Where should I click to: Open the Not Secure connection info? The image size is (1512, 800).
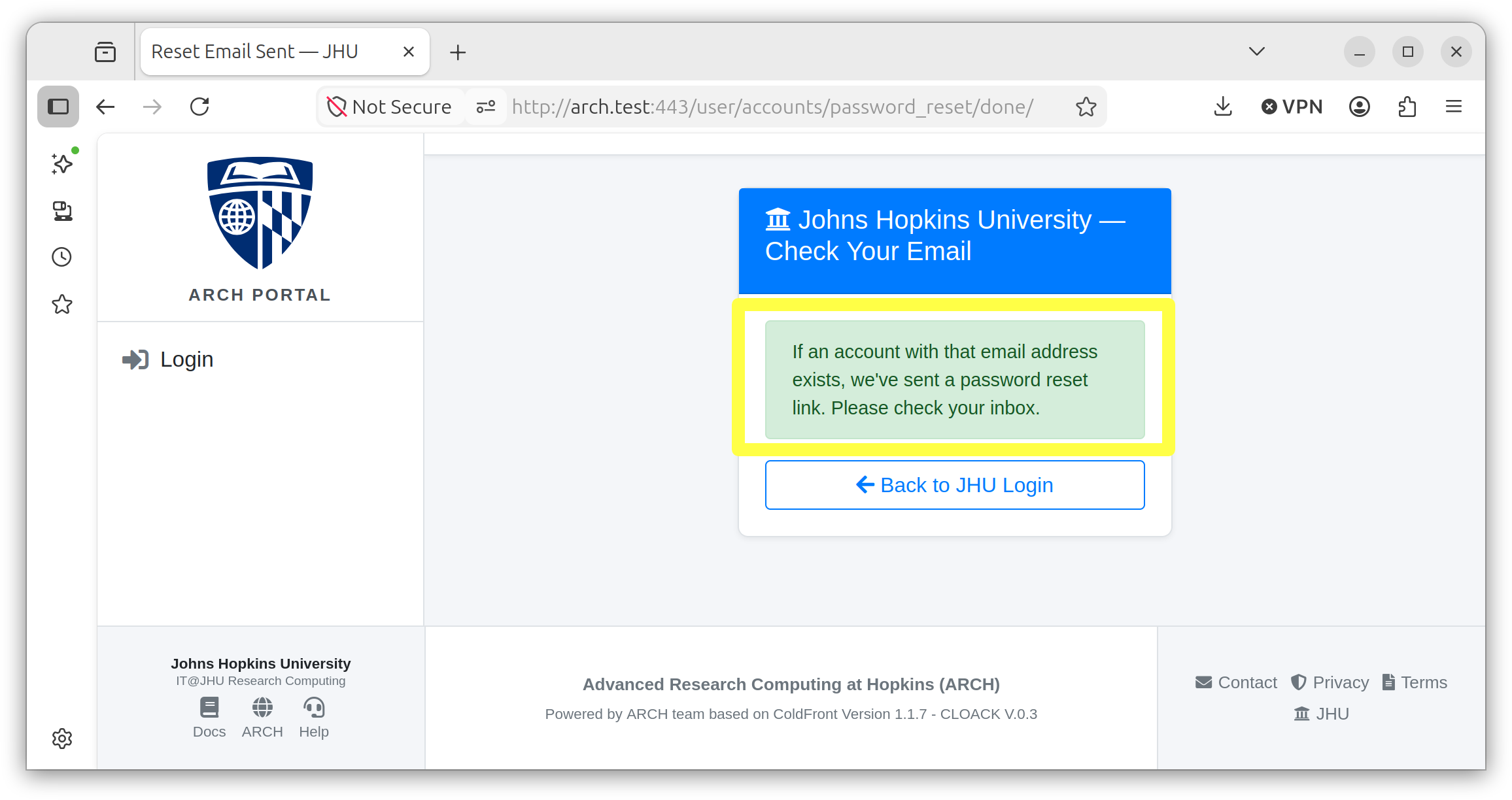[x=390, y=107]
